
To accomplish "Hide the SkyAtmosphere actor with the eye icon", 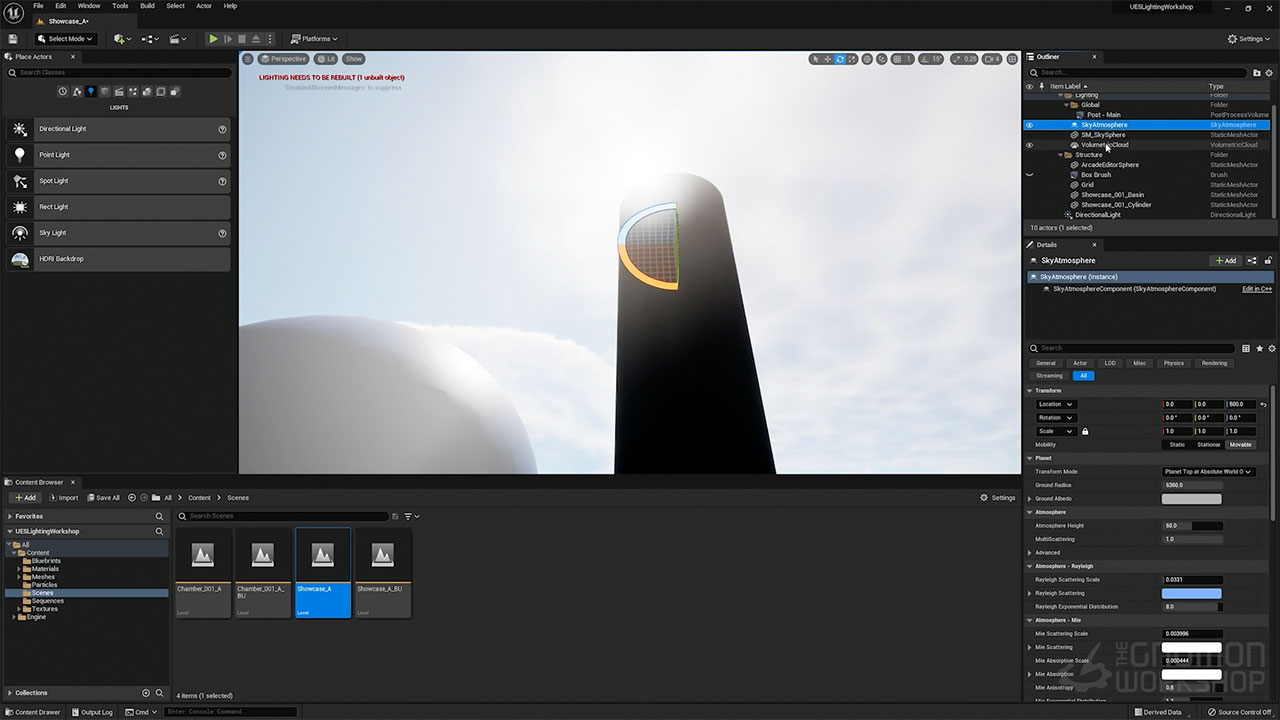I will tap(1029, 125).
